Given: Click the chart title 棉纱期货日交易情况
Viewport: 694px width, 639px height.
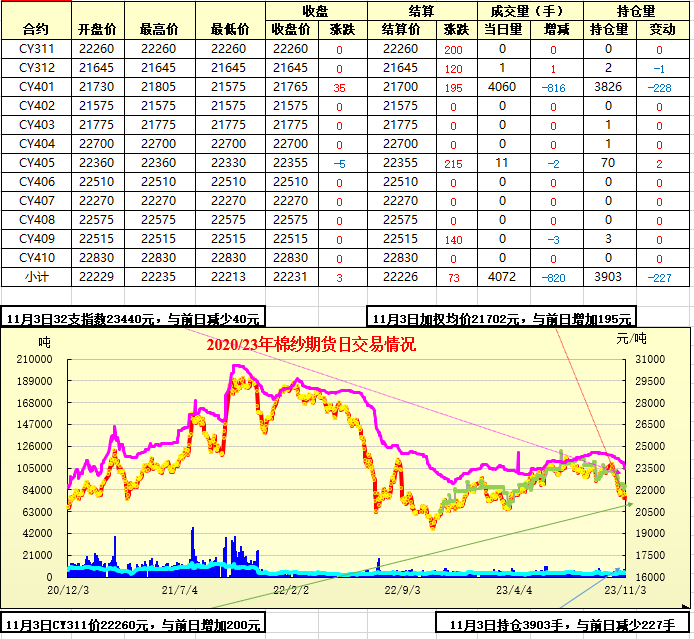Looking at the screenshot, I should click(x=310, y=344).
